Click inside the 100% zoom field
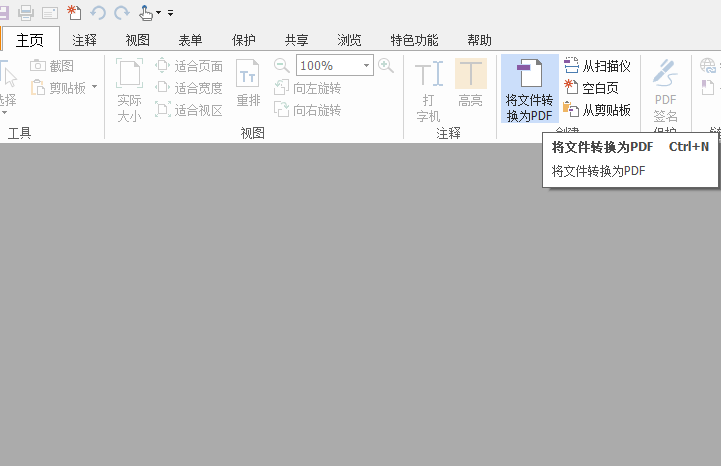721x466 pixels. [x=328, y=65]
